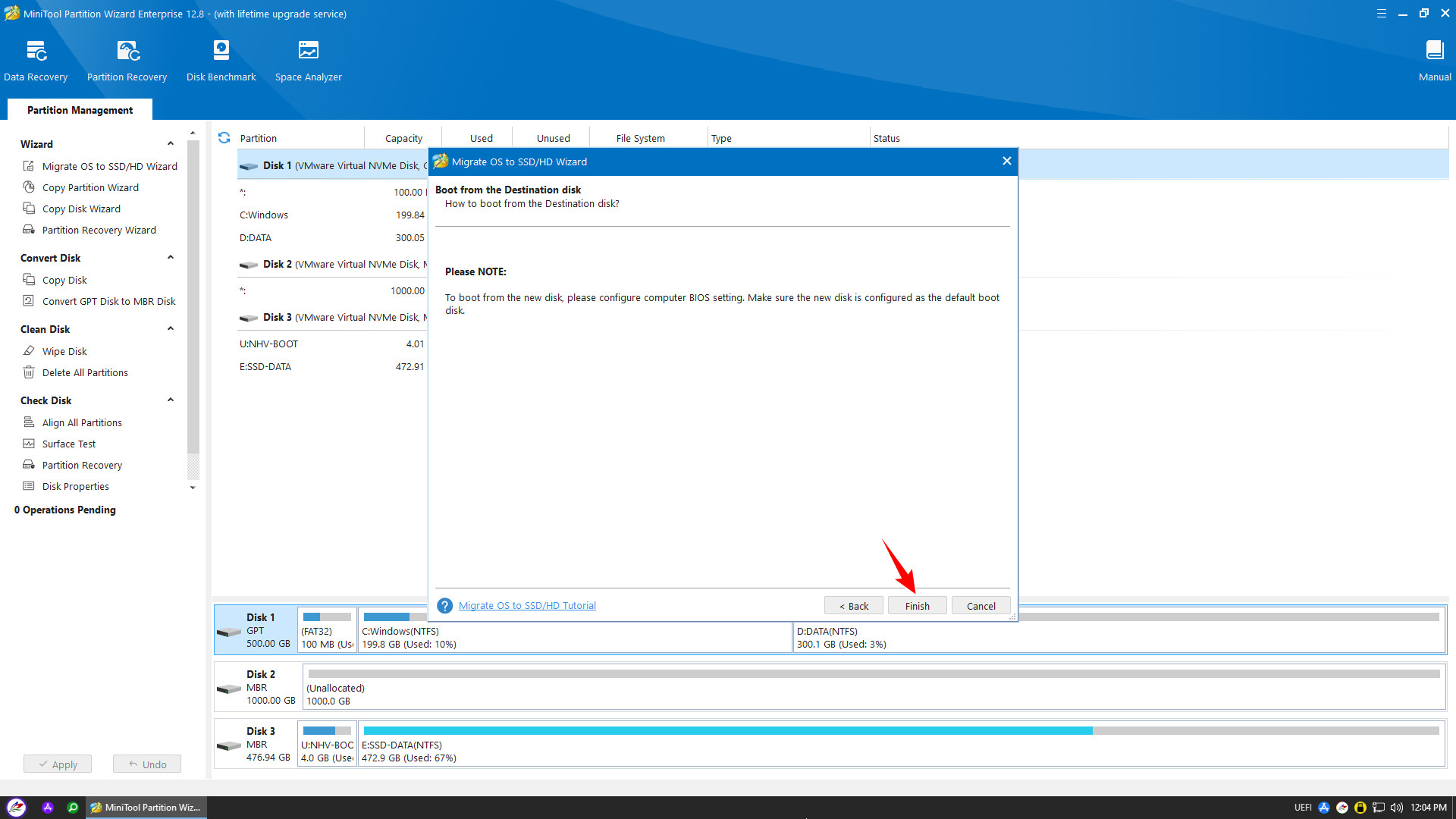This screenshot has width=1456, height=819.
Task: Select the E:SSD-DATA partition bar on Disk 3
Action: 901,744
